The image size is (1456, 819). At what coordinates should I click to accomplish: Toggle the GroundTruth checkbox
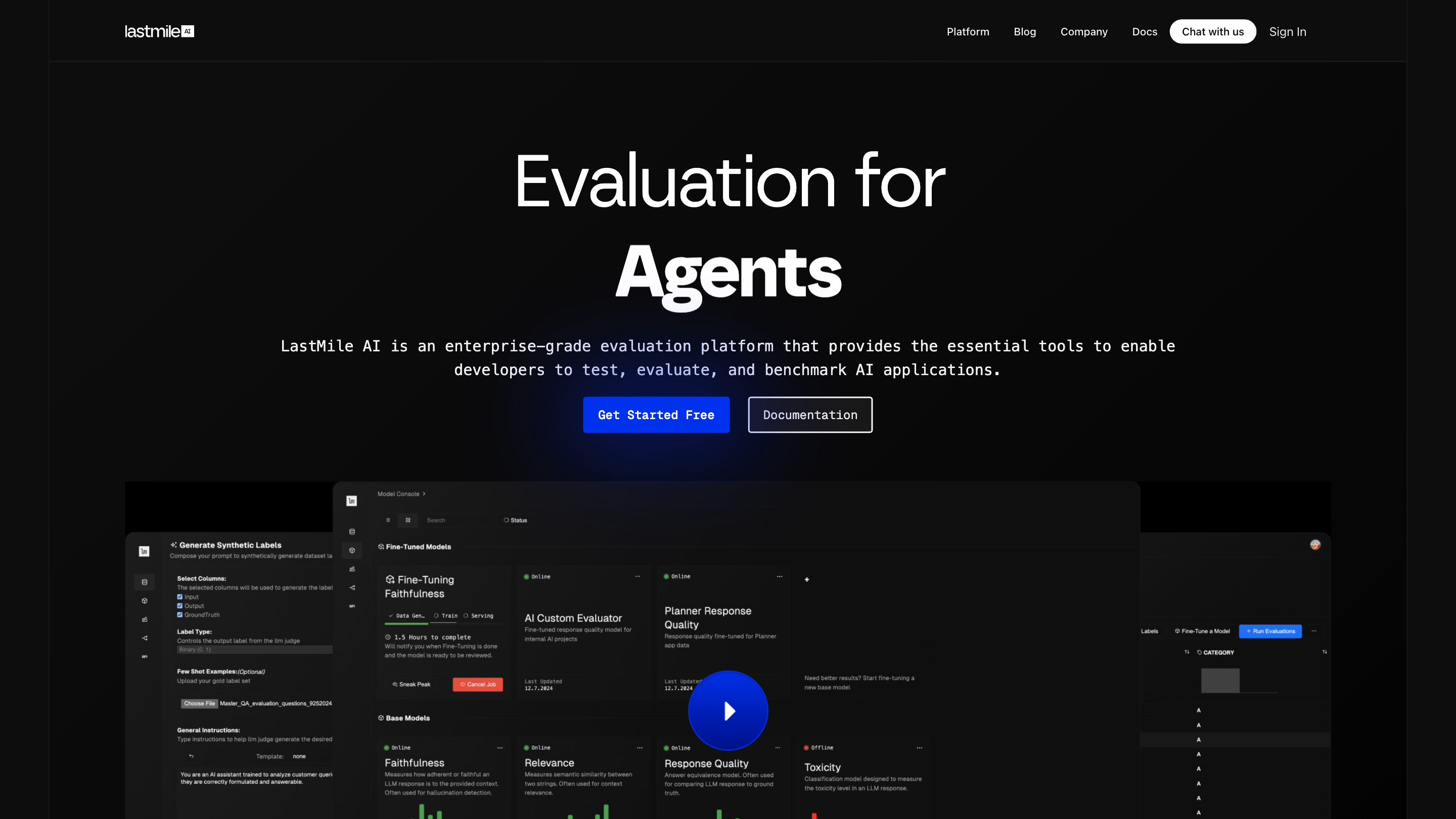pyautogui.click(x=180, y=615)
